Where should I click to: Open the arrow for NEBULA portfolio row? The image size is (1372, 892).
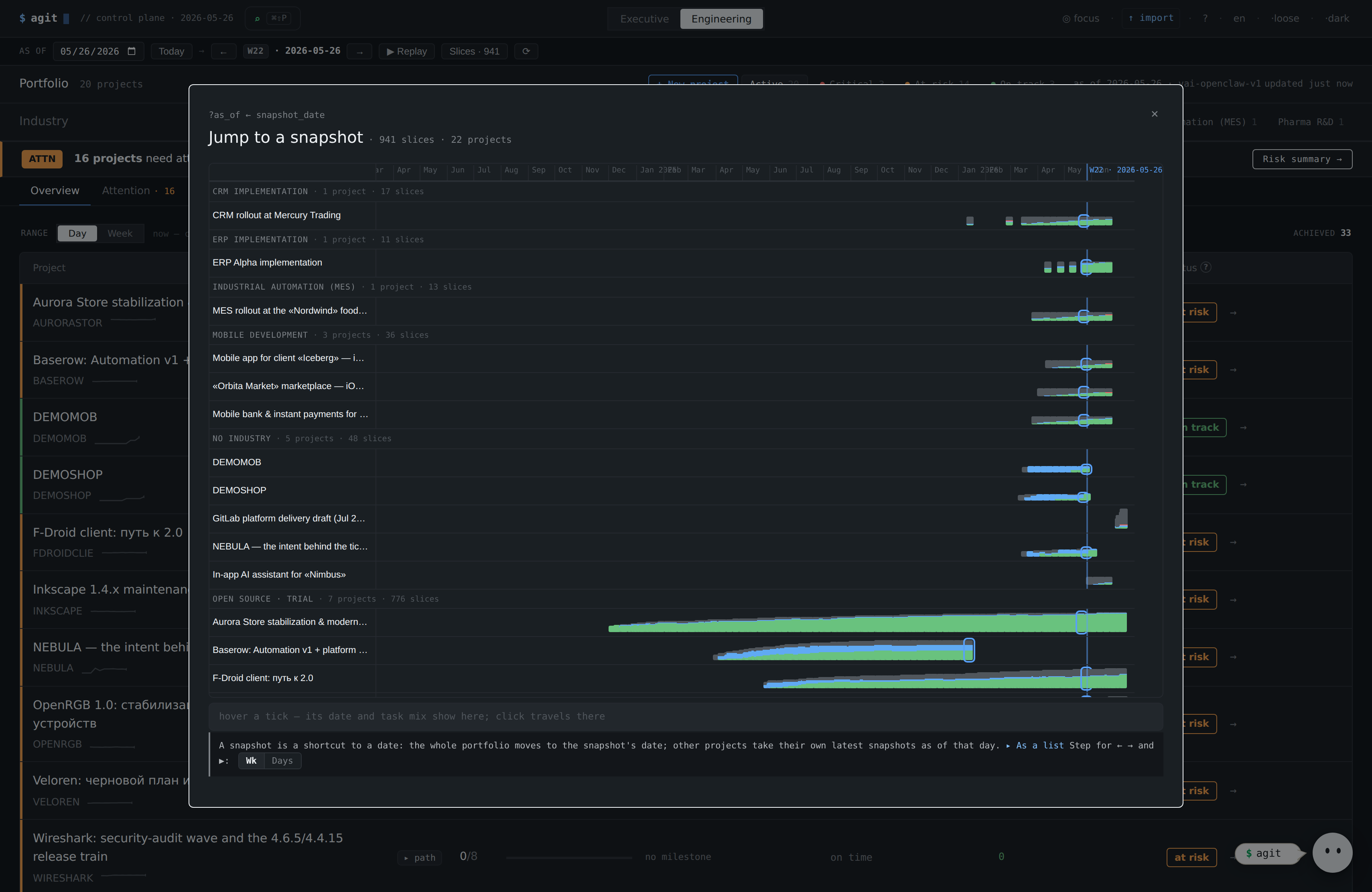(x=1233, y=657)
